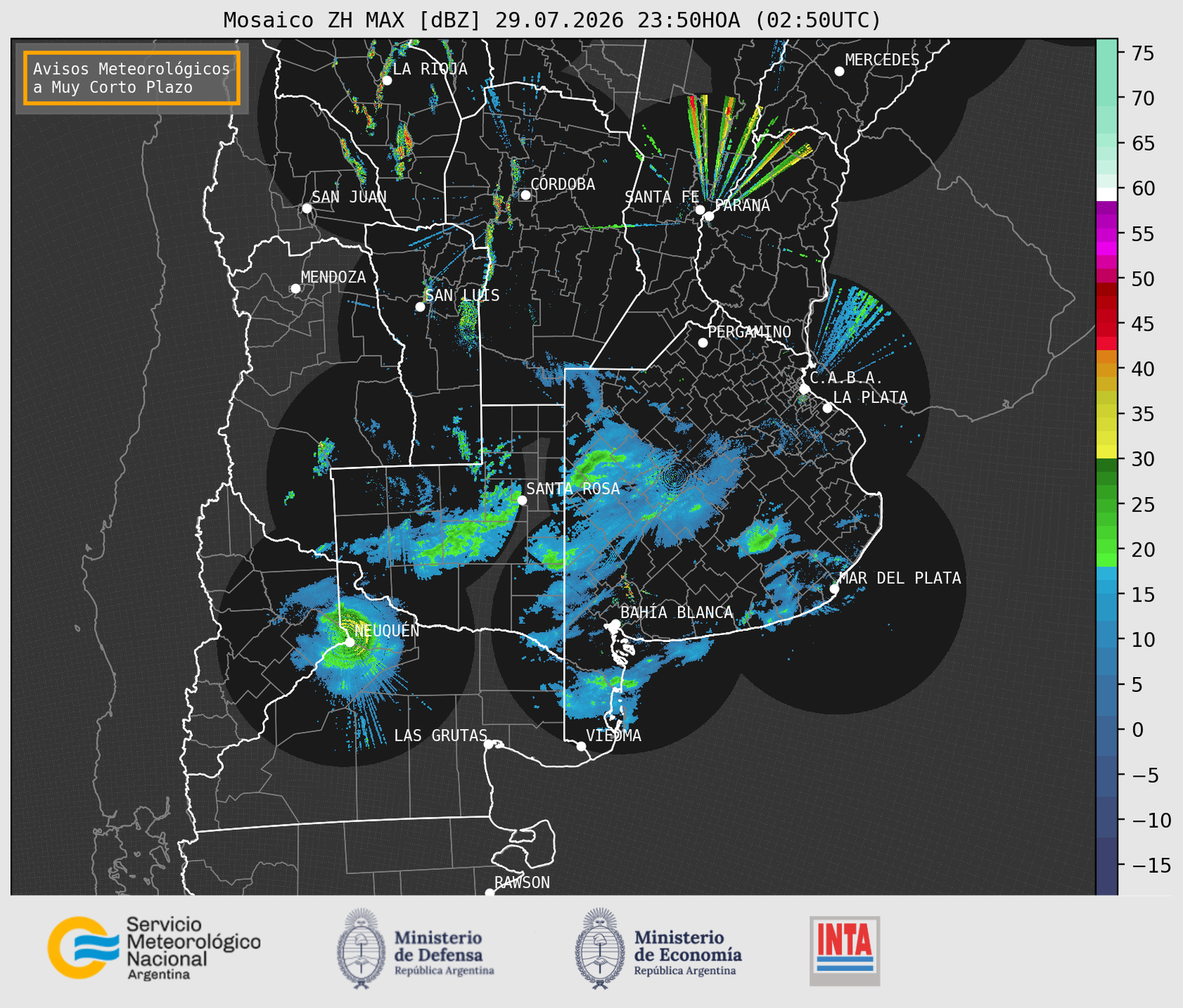The image size is (1183, 1008).
Task: Click the C.A.B.A. city marker dot
Action: tap(804, 388)
